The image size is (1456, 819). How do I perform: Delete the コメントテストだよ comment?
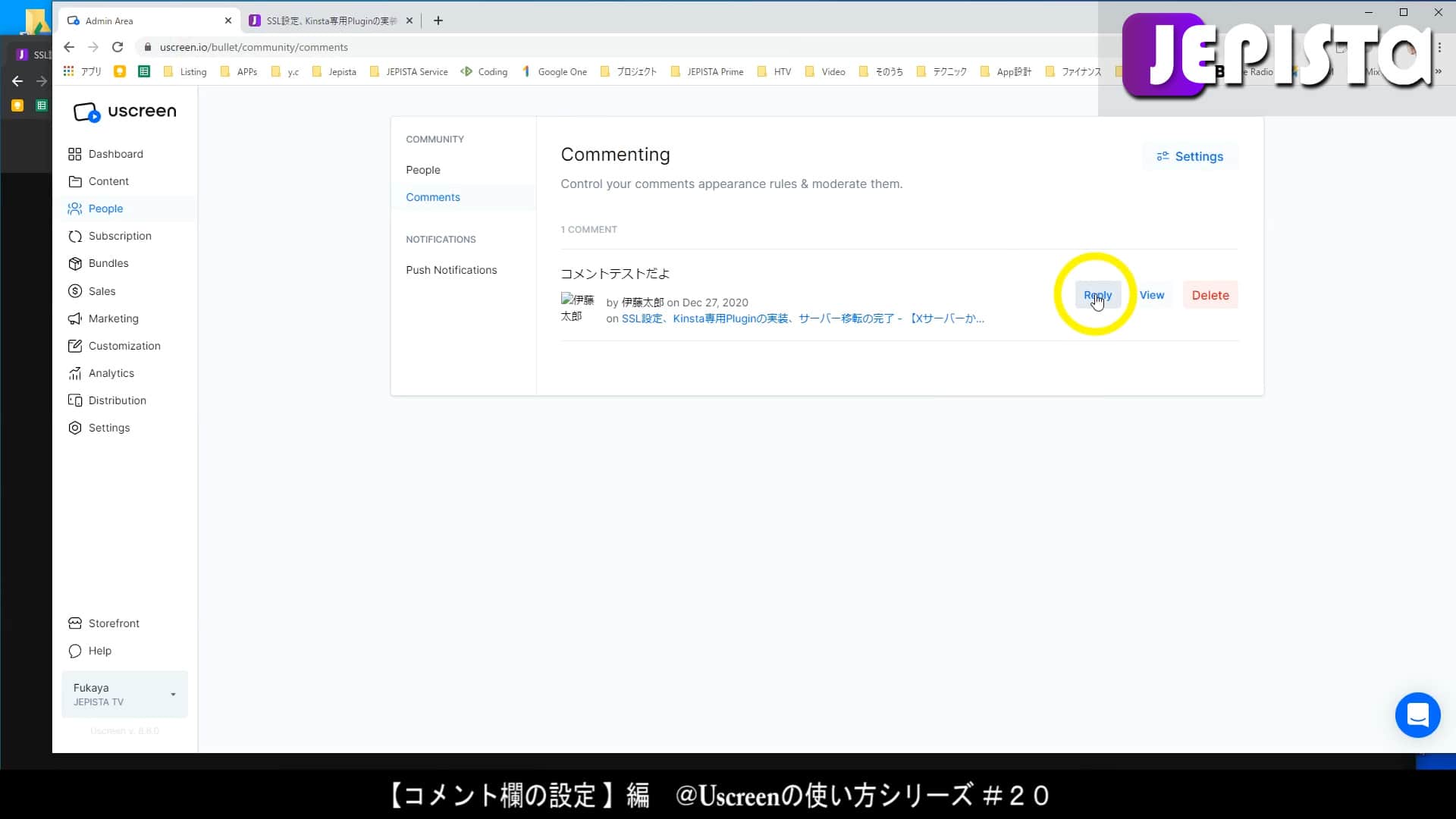click(x=1210, y=295)
